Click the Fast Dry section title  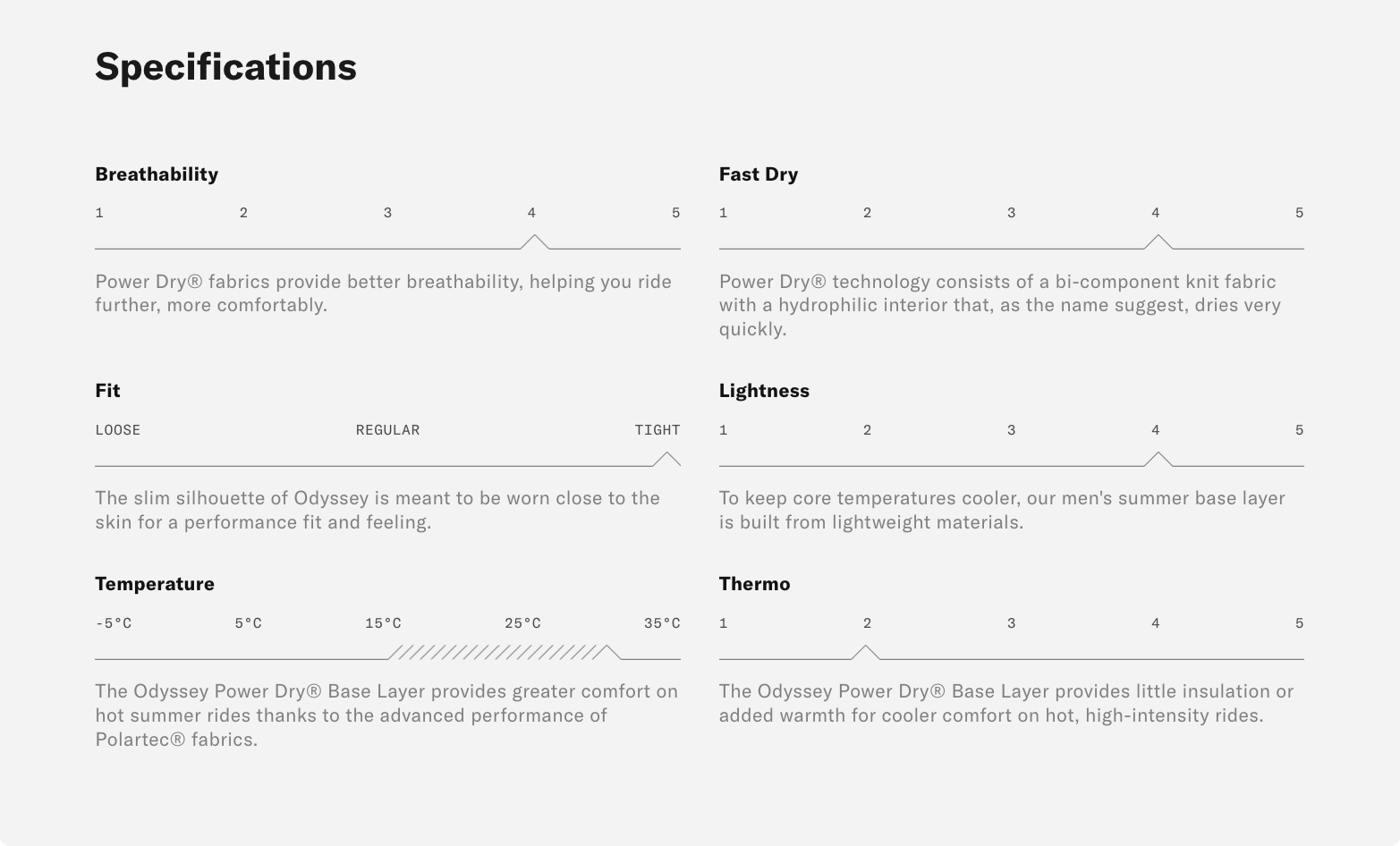point(758,174)
